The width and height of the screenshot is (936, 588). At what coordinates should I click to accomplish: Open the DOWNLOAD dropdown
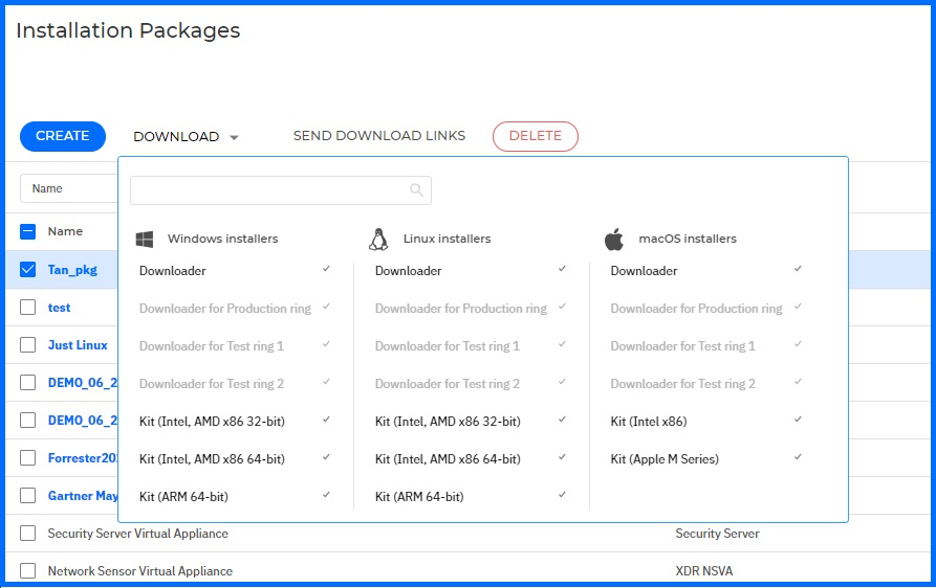point(185,136)
